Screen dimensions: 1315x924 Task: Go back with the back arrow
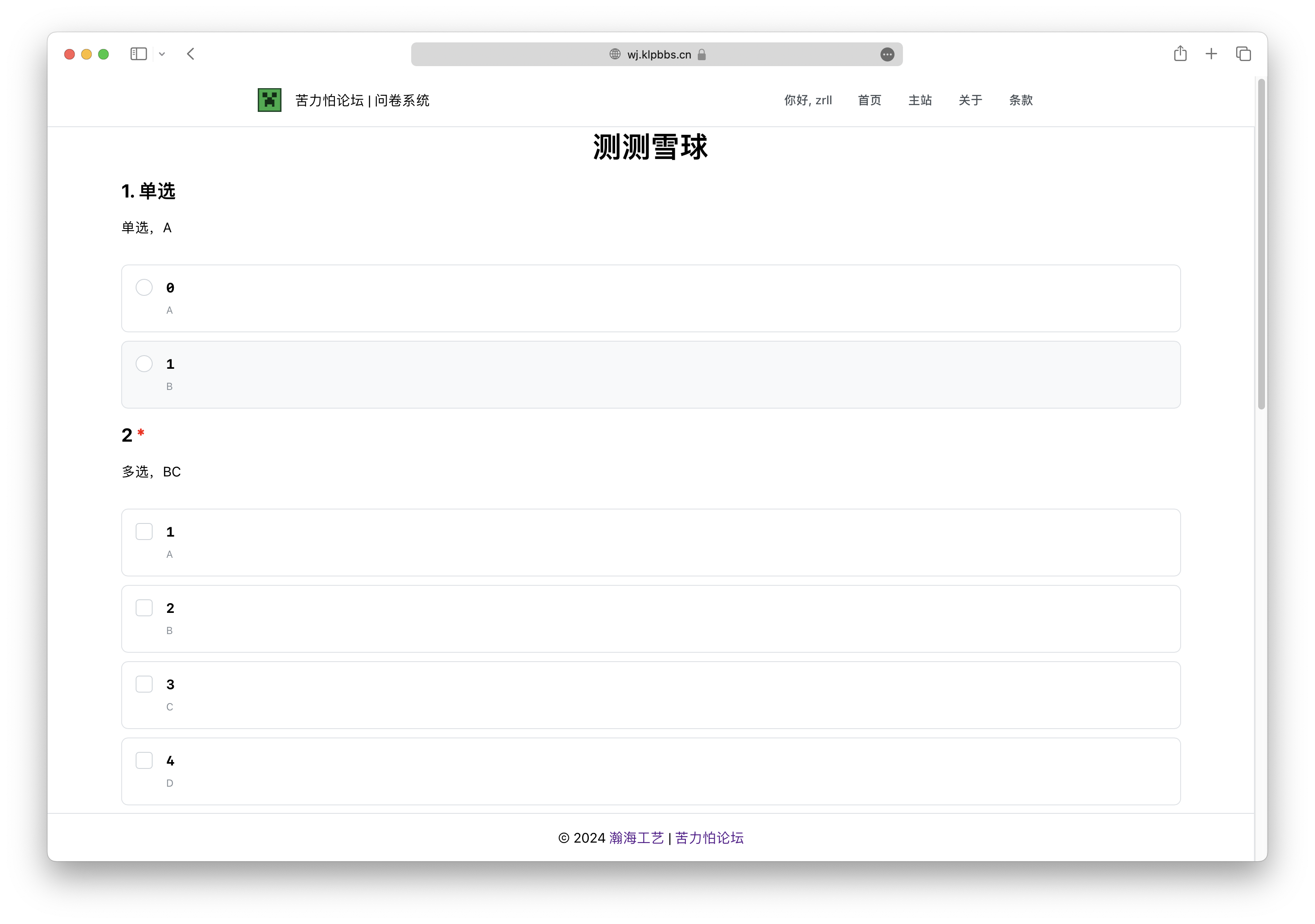191,54
